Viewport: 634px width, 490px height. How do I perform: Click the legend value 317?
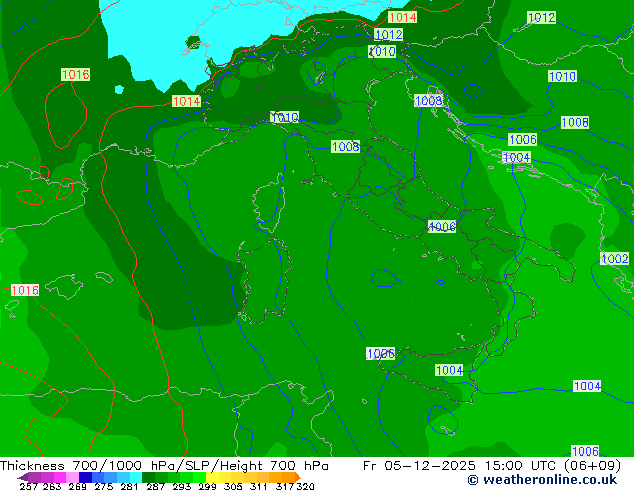tap(285, 486)
